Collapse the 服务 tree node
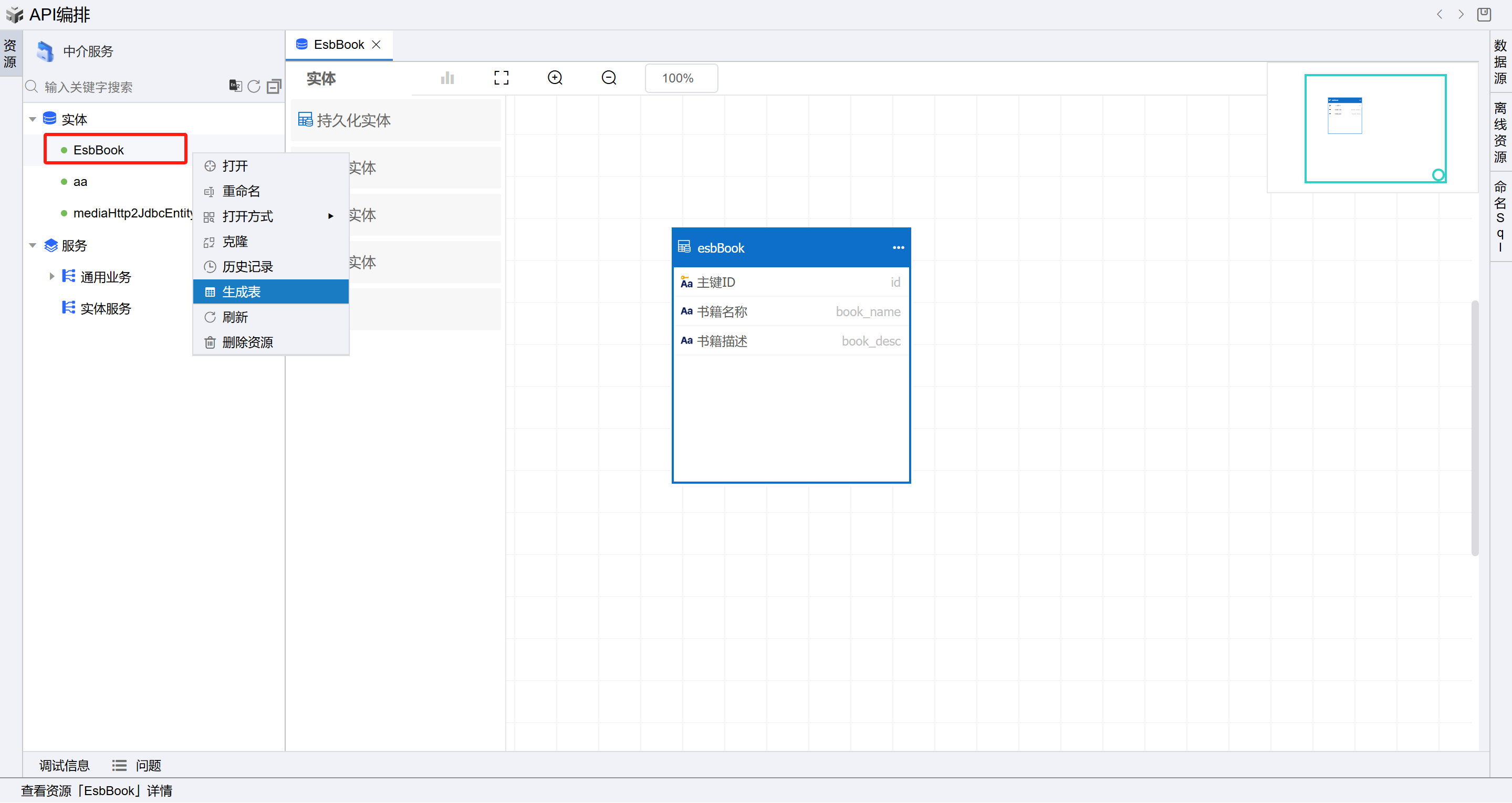The width and height of the screenshot is (1512, 803). tap(33, 245)
